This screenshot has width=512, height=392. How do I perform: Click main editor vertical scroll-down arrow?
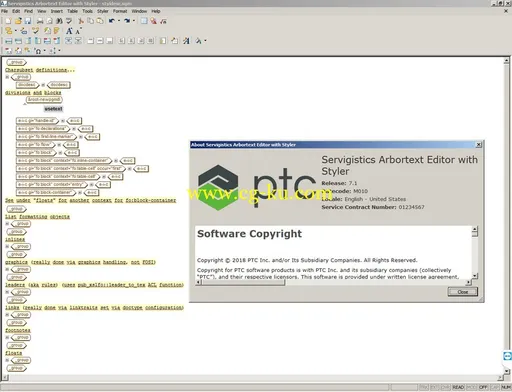click(506, 371)
